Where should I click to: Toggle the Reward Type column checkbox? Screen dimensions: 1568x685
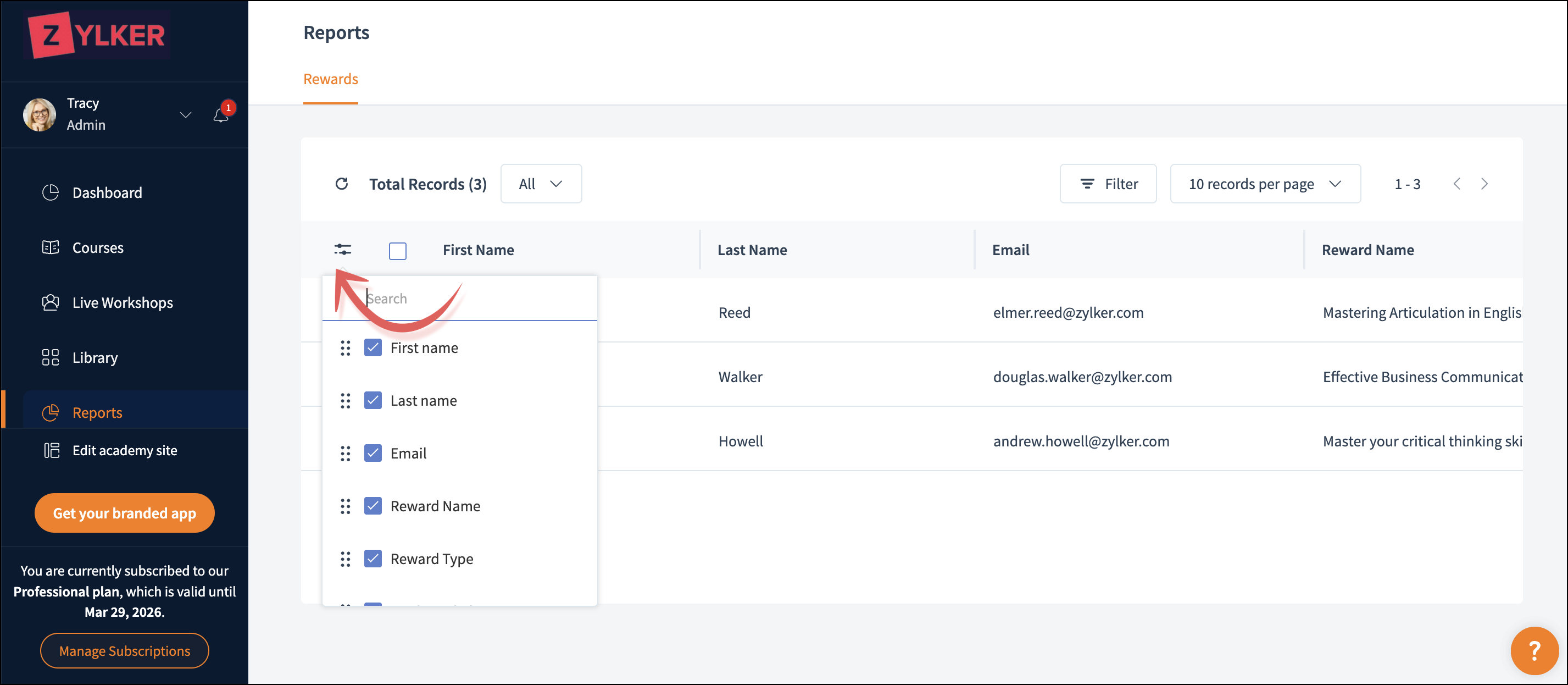coord(372,559)
